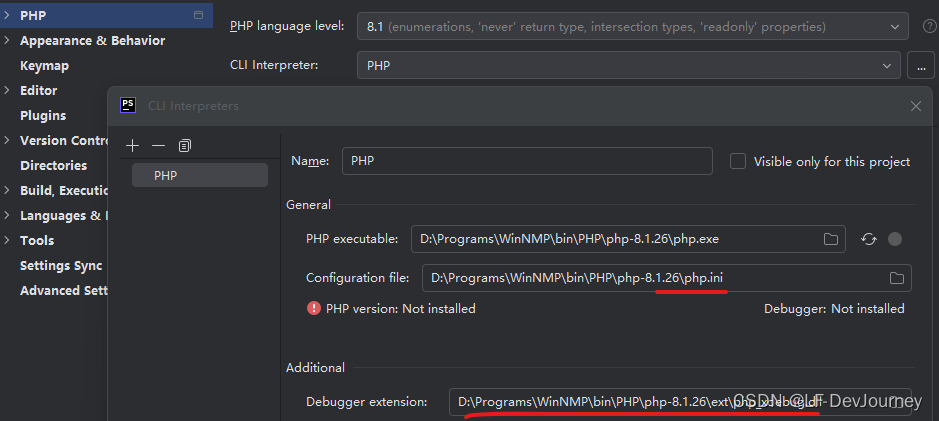Click the PHP settings page pin icon
Image resolution: width=939 pixels, height=421 pixels.
(199, 16)
